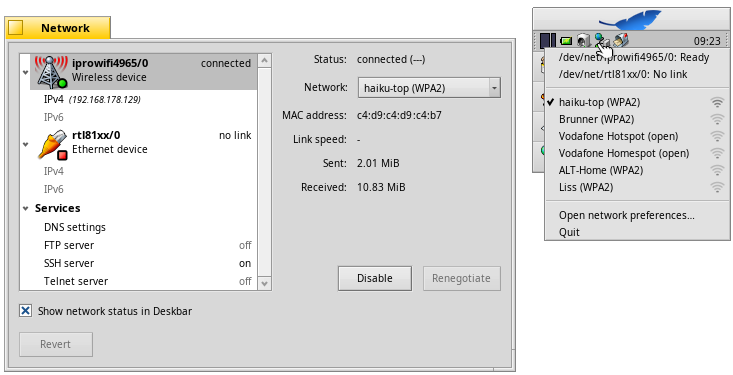Open the Haiku leaf Deskbar menu
Screen dimensions: 733x375
point(630,20)
